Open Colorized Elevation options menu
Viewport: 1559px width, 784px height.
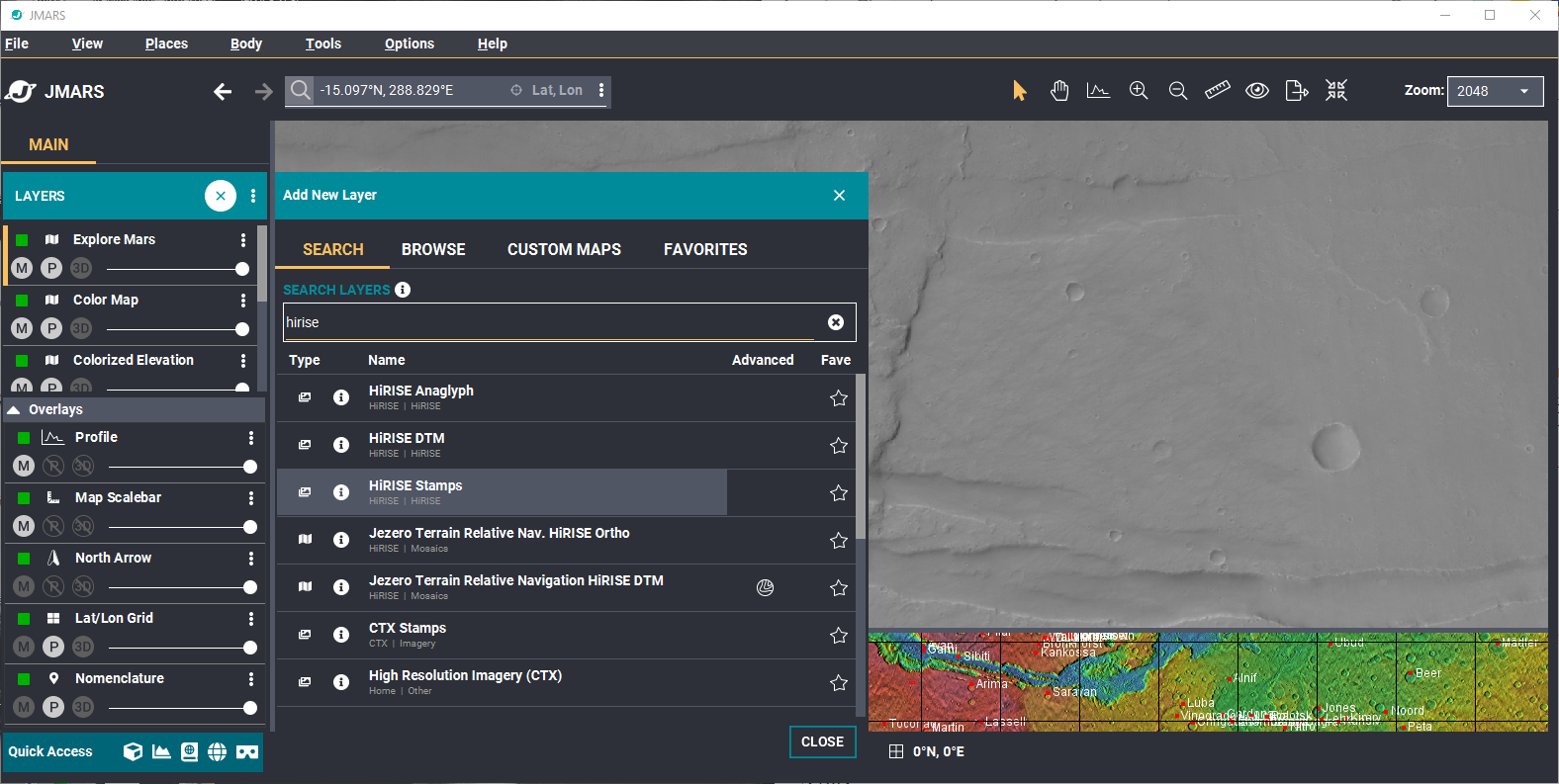pos(243,360)
